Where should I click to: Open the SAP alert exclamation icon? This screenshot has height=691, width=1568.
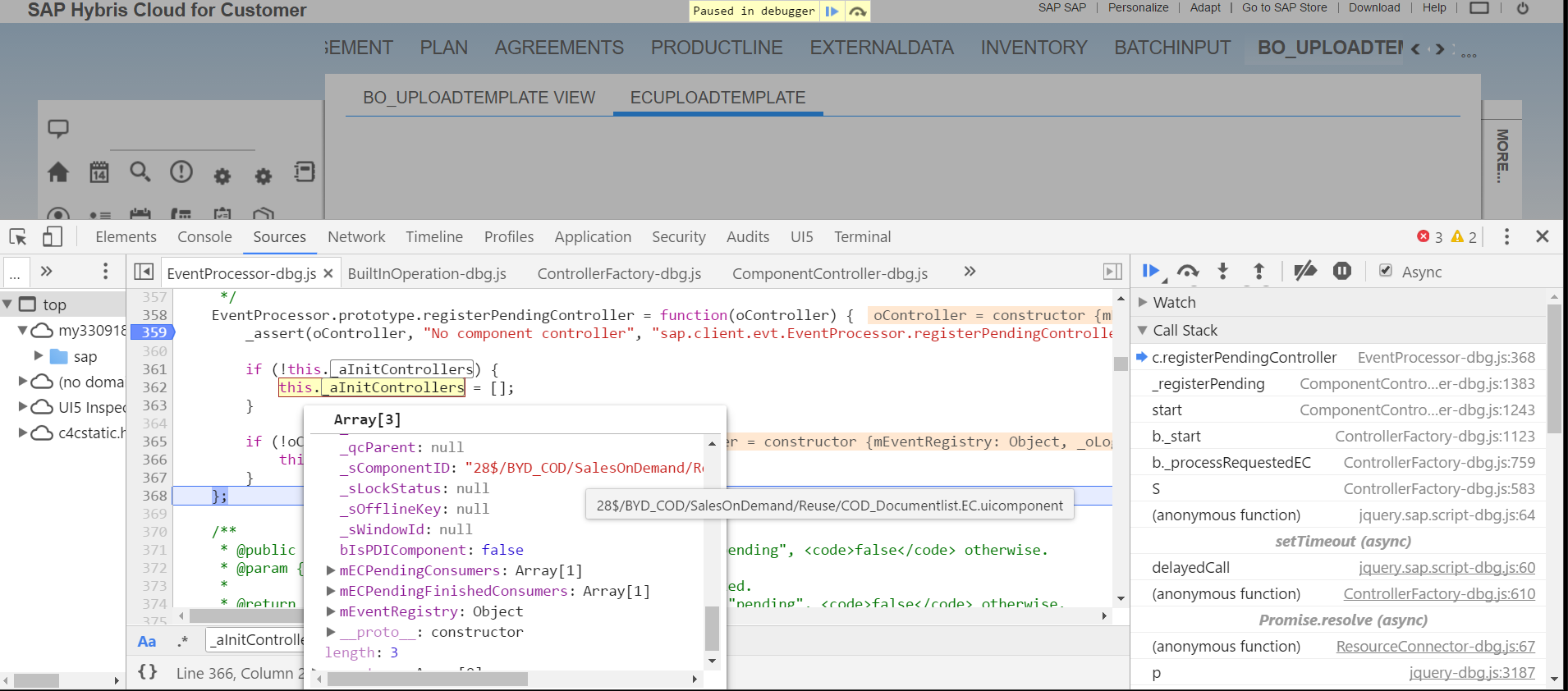tap(181, 172)
